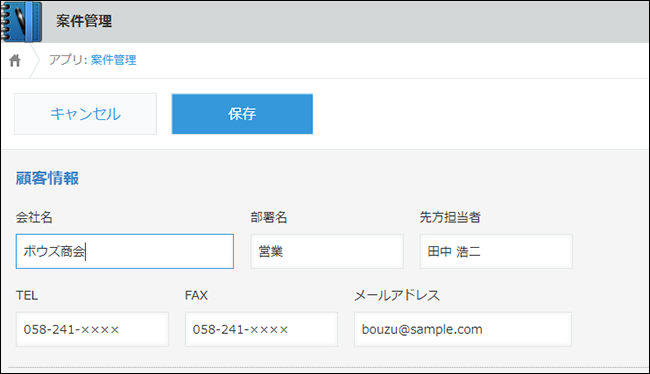Click the 先方担当者 field label
650x374 pixels.
(x=450, y=217)
